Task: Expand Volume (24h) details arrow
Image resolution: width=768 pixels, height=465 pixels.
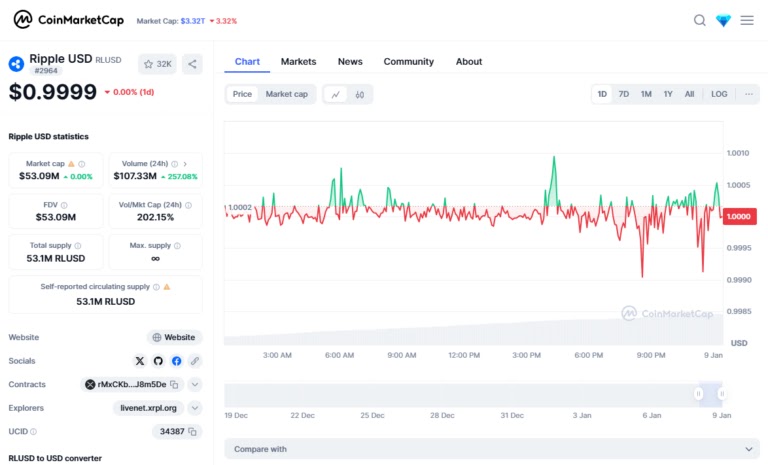Action: pos(185,164)
